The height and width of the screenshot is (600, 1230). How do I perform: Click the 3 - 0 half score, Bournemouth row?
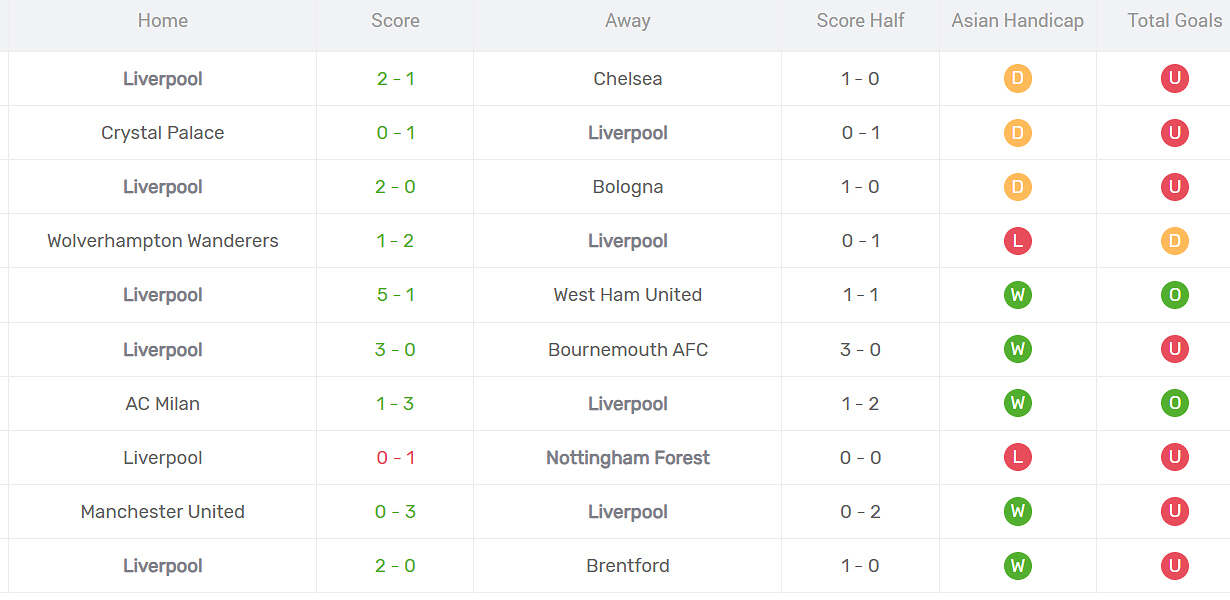pyautogui.click(x=860, y=349)
